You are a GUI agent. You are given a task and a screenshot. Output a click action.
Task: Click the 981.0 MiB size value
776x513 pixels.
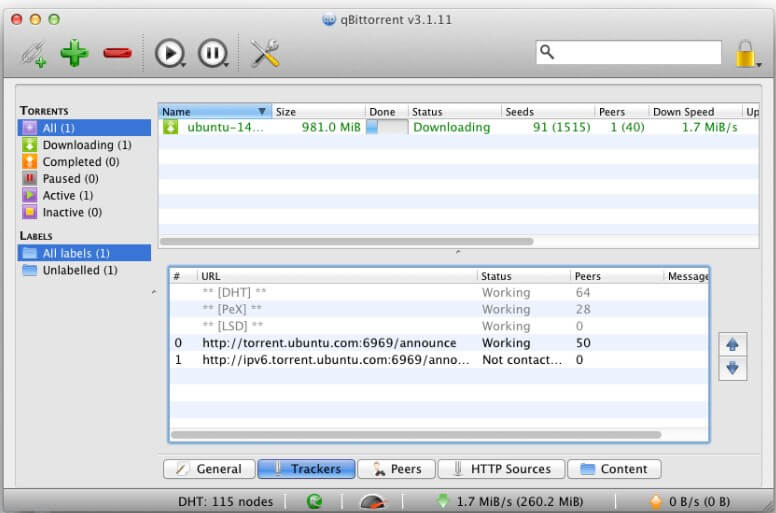click(331, 127)
